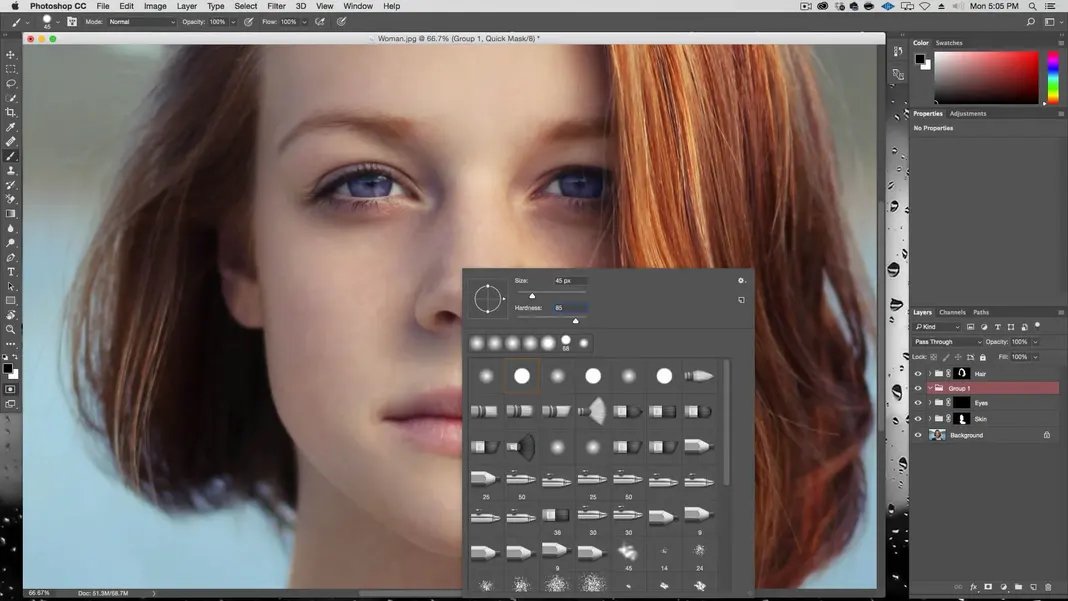Select the Healing Brush tool
This screenshot has width=1068, height=601.
coord(11,142)
